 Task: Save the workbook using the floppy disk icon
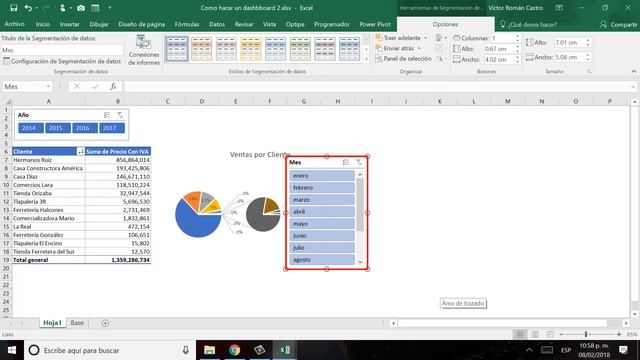coord(13,8)
